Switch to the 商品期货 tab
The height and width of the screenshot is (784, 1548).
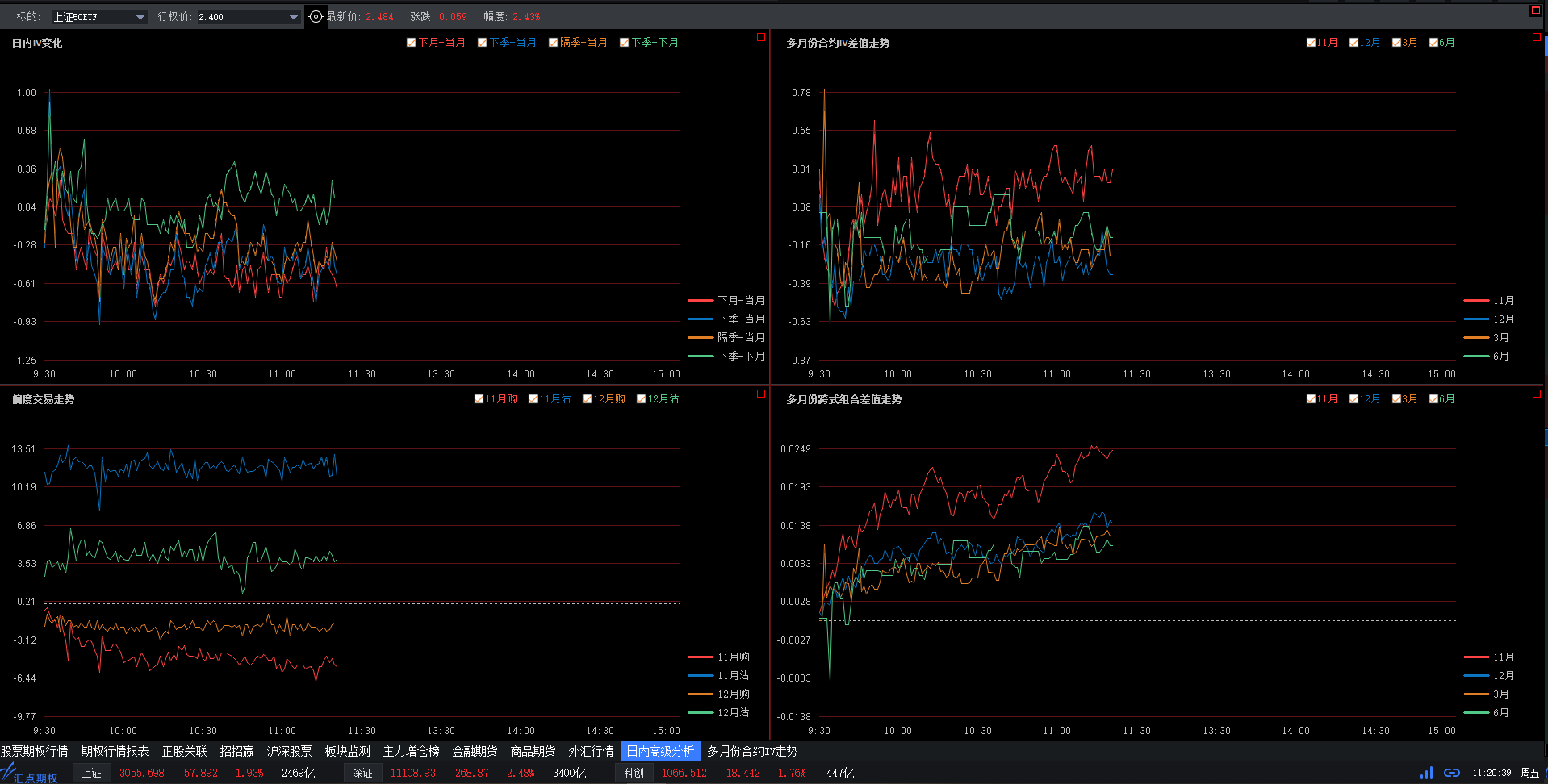[x=533, y=751]
